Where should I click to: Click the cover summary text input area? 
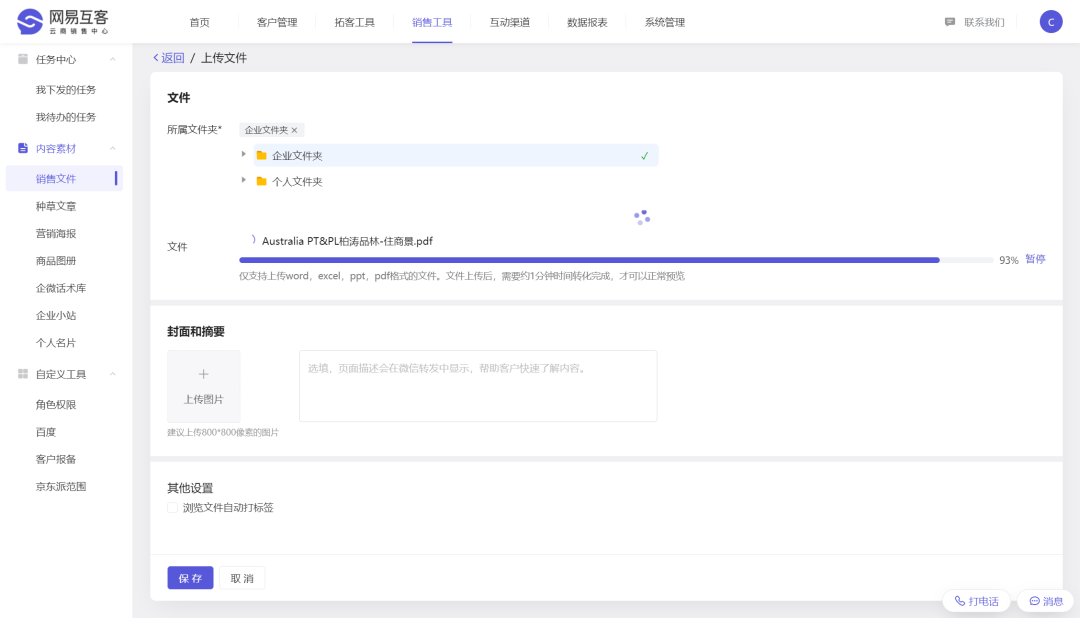(477, 385)
